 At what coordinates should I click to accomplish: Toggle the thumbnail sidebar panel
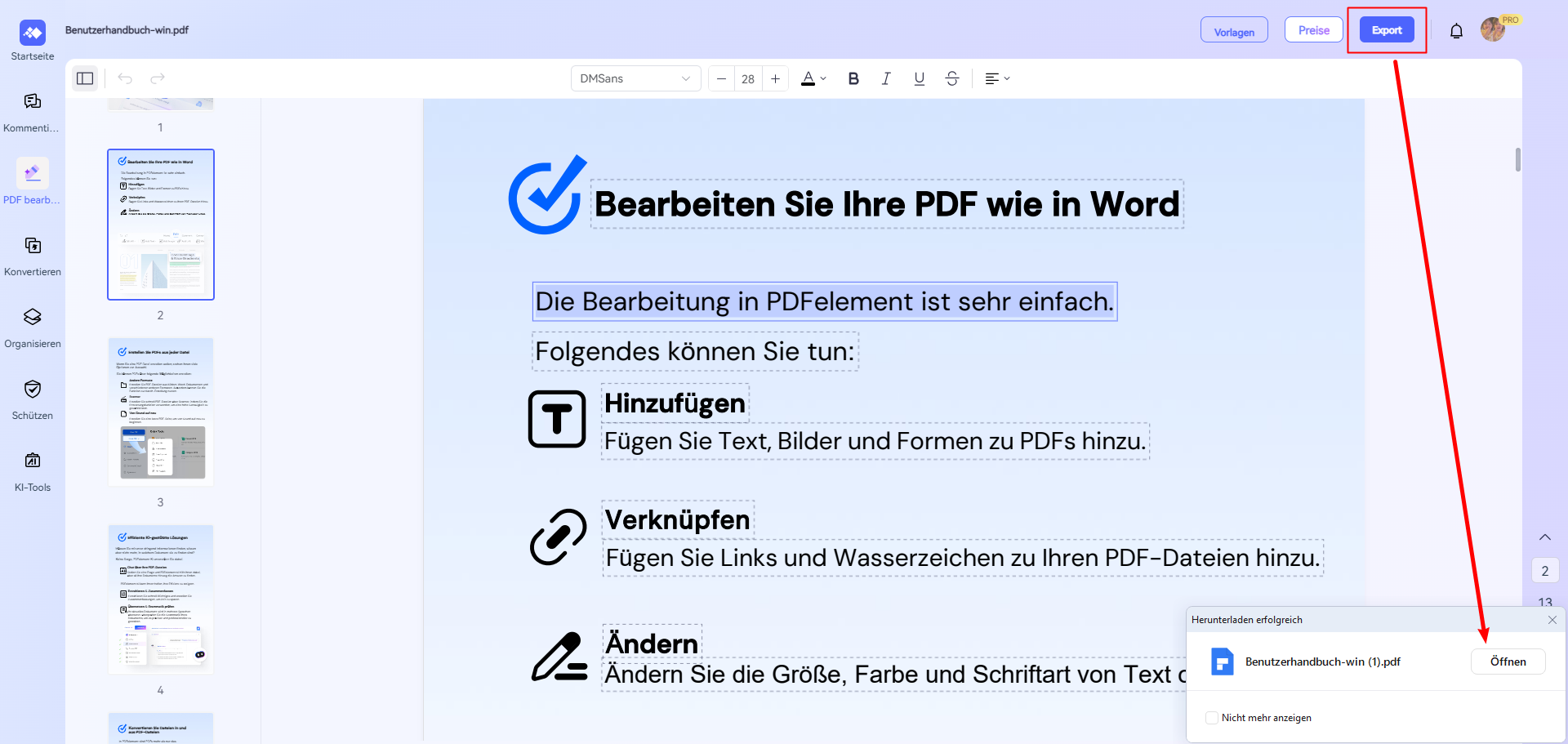(x=85, y=78)
